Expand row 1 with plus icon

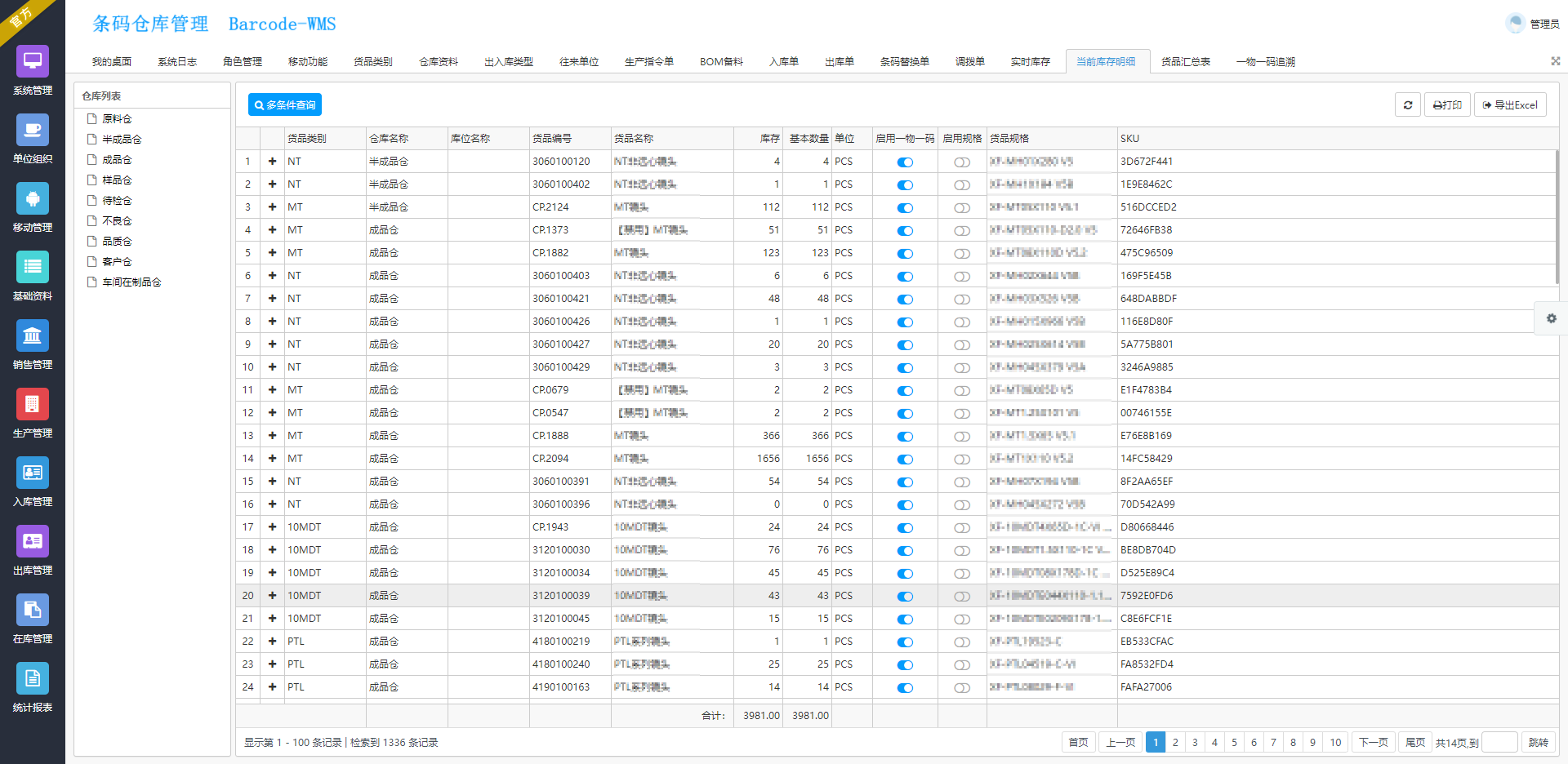pos(272,162)
